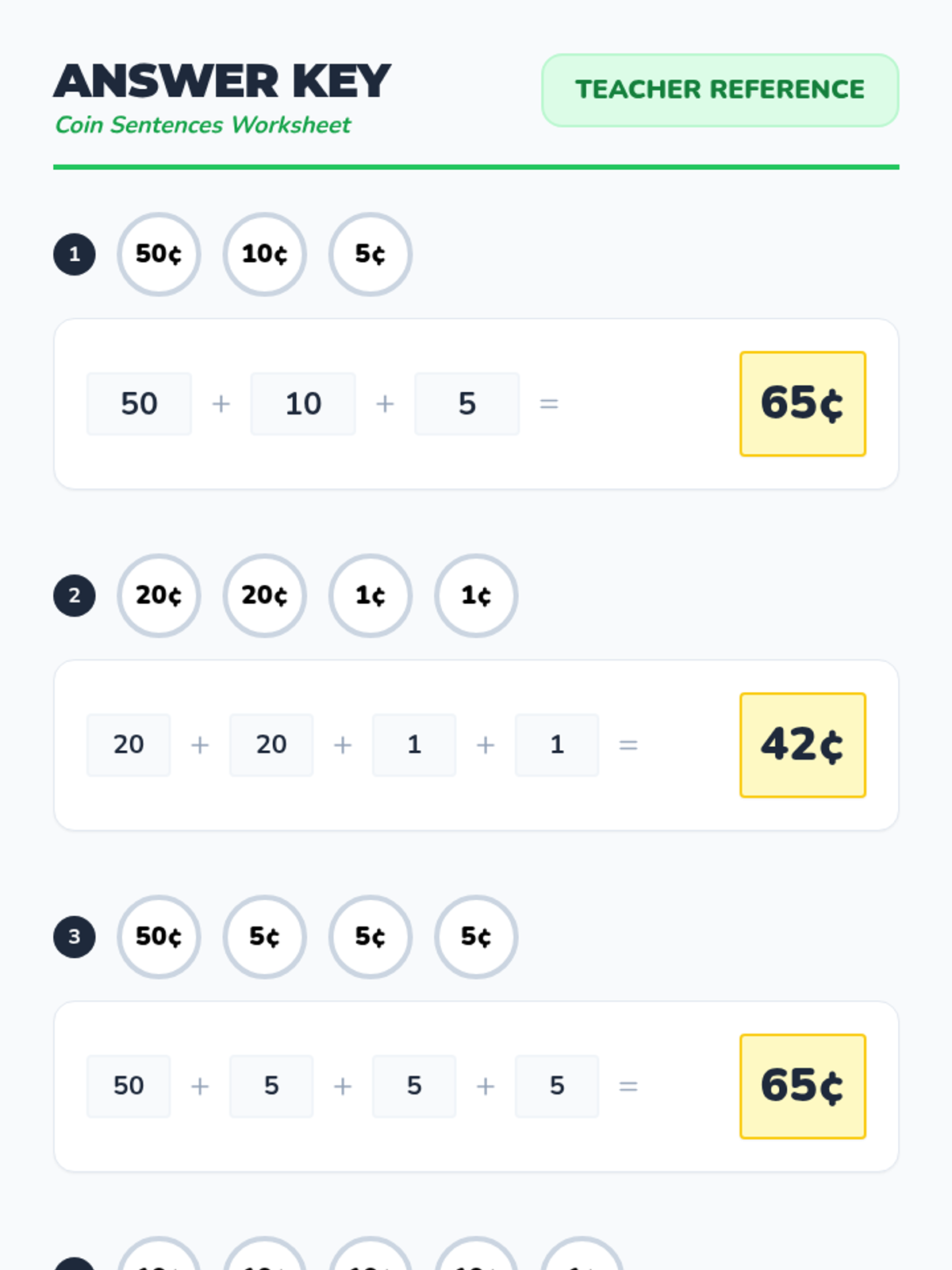The image size is (952, 1270).
Task: Select the 50 field in problem 3 sentence
Action: (x=129, y=1086)
